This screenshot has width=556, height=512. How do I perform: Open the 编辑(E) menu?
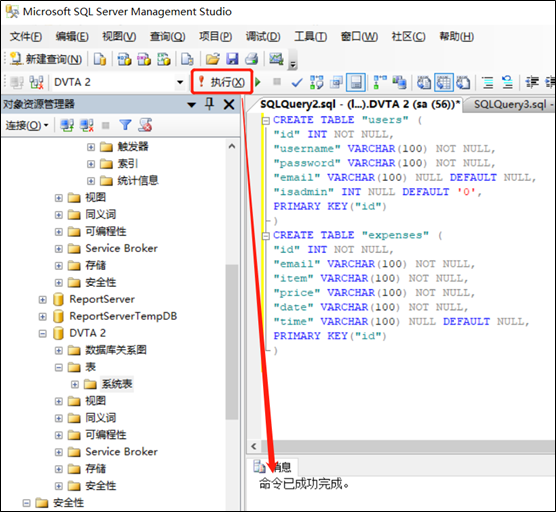coord(72,36)
